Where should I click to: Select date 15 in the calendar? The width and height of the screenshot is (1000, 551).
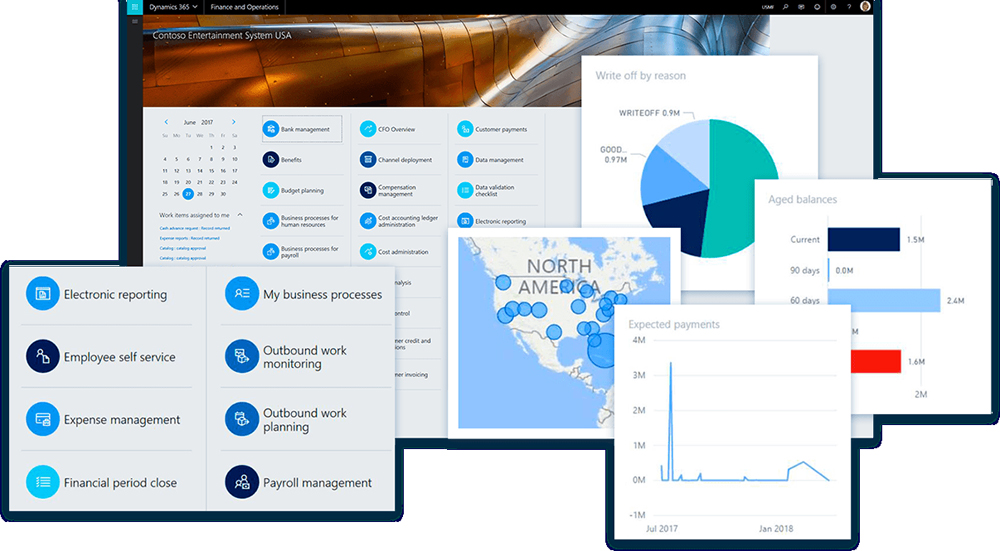pos(212,171)
